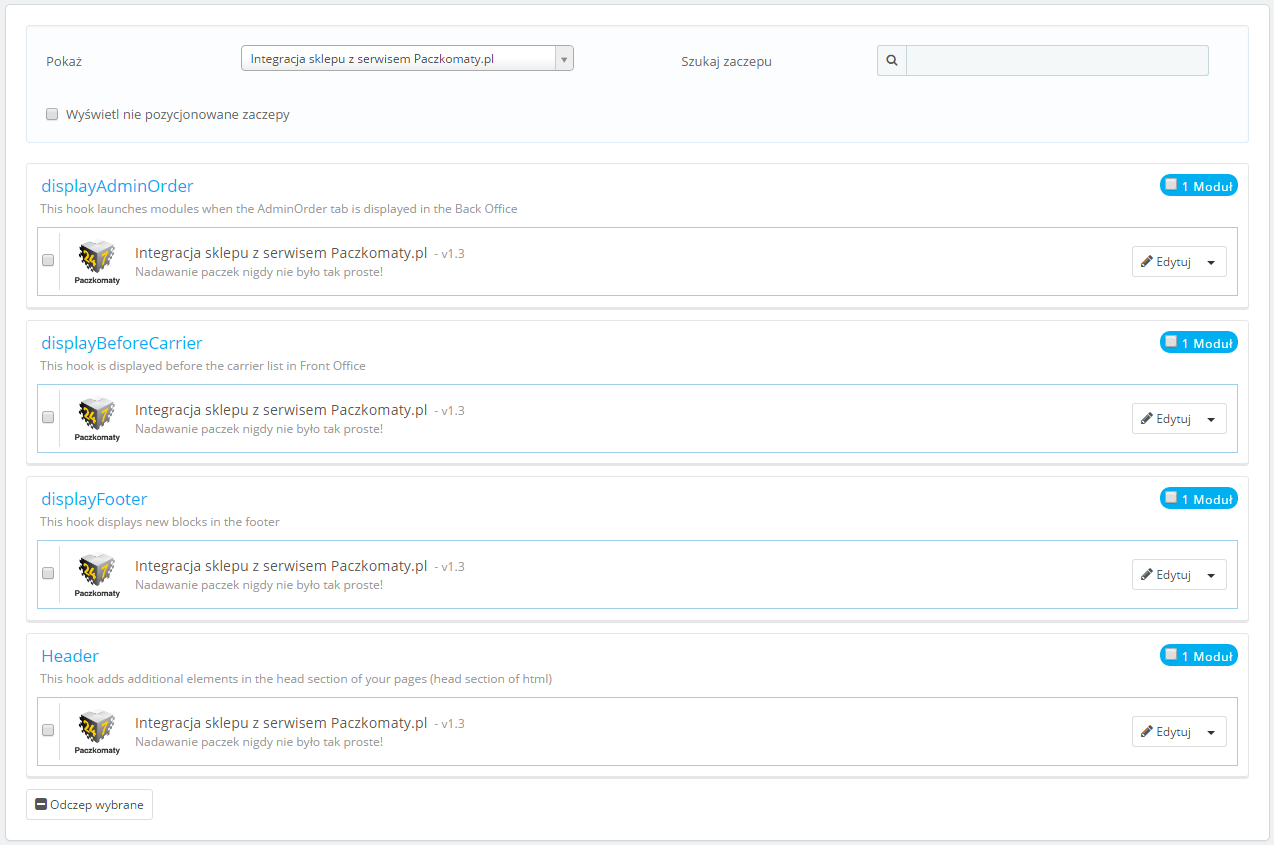1274x845 pixels.
Task: Click module name text in displayFooter row
Action: (x=281, y=566)
